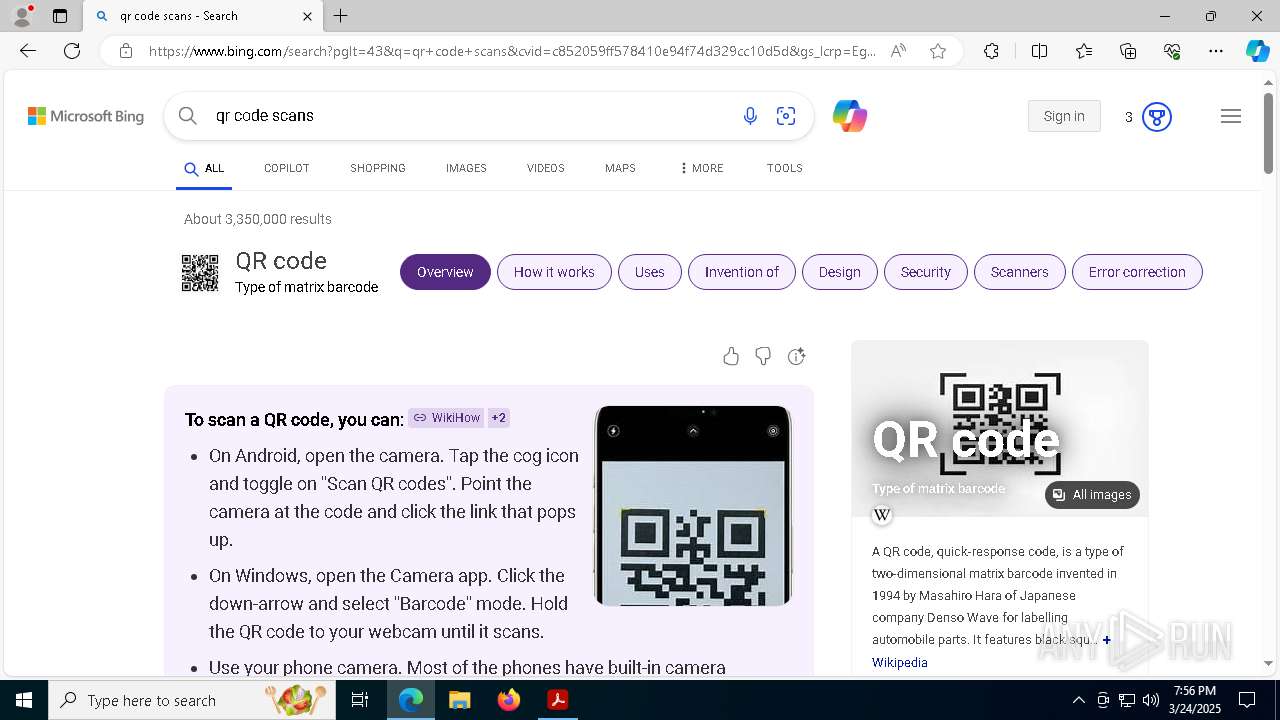This screenshot has height=720, width=1280.
Task: Open Copilot sidebar in Edge
Action: click(x=1257, y=51)
